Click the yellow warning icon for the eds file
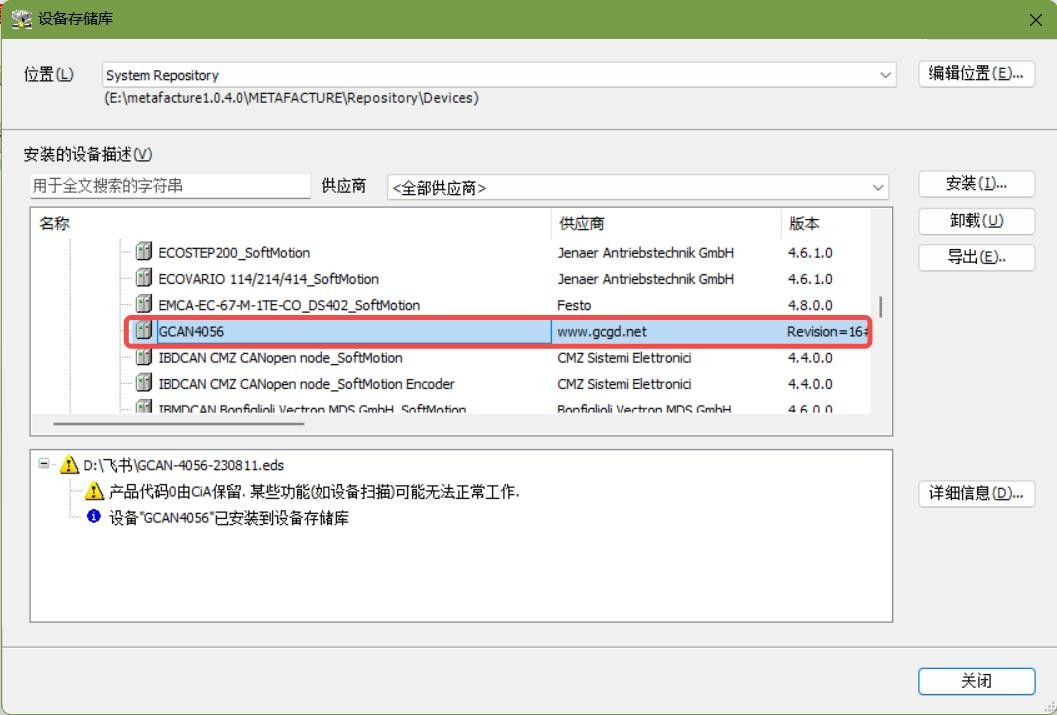This screenshot has width=1057, height=715. click(69, 465)
